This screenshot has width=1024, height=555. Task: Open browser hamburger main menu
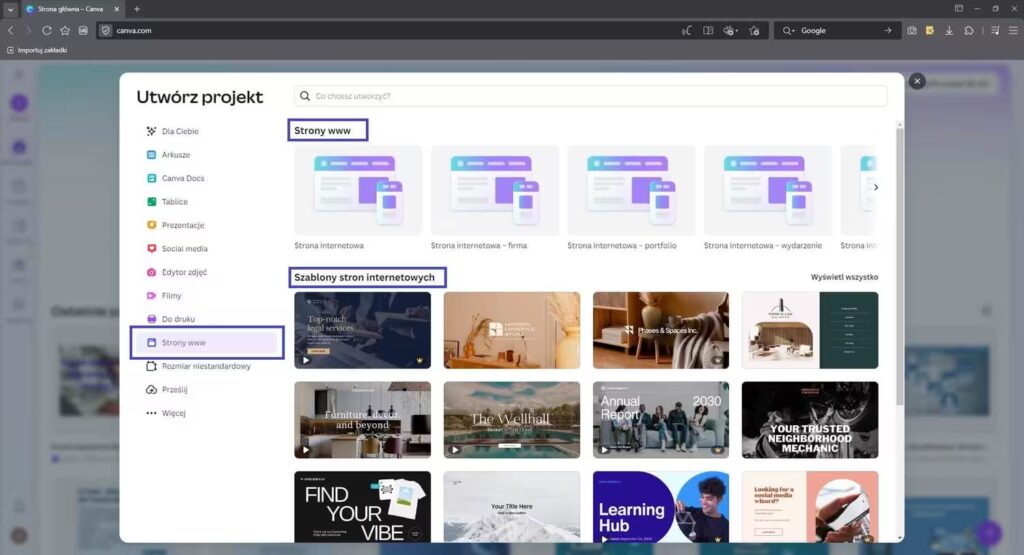1013,31
